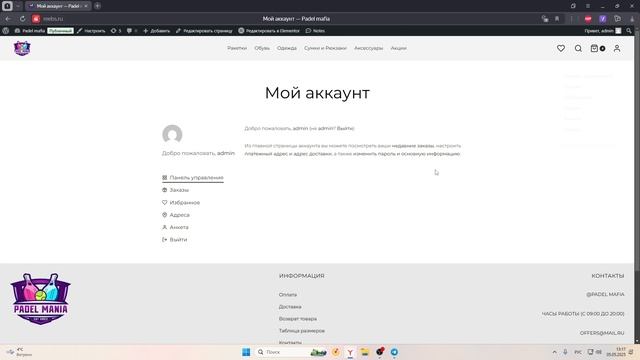
Task: Close the Мой аккаунт browser tab
Action: coord(86,6)
